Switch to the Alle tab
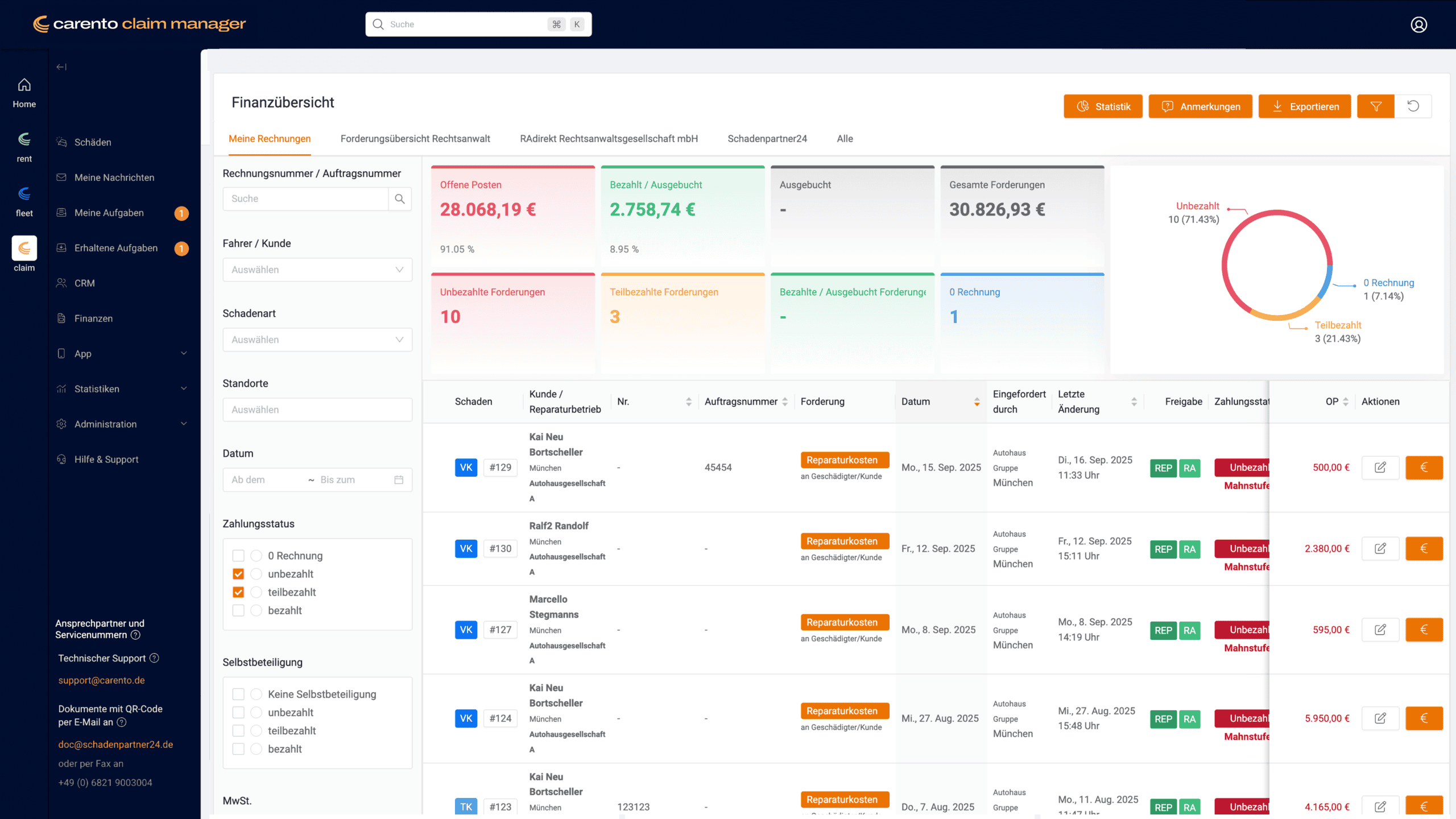Screen dimensions: 1456x819 coord(844,138)
